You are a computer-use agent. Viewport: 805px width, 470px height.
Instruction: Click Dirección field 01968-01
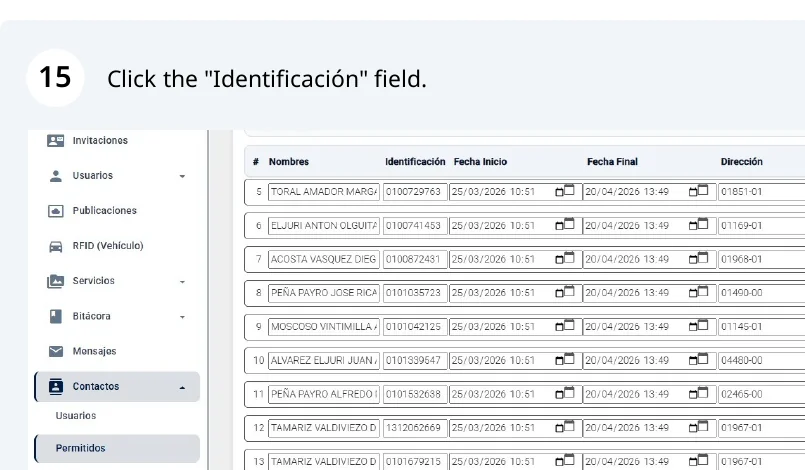point(761,259)
